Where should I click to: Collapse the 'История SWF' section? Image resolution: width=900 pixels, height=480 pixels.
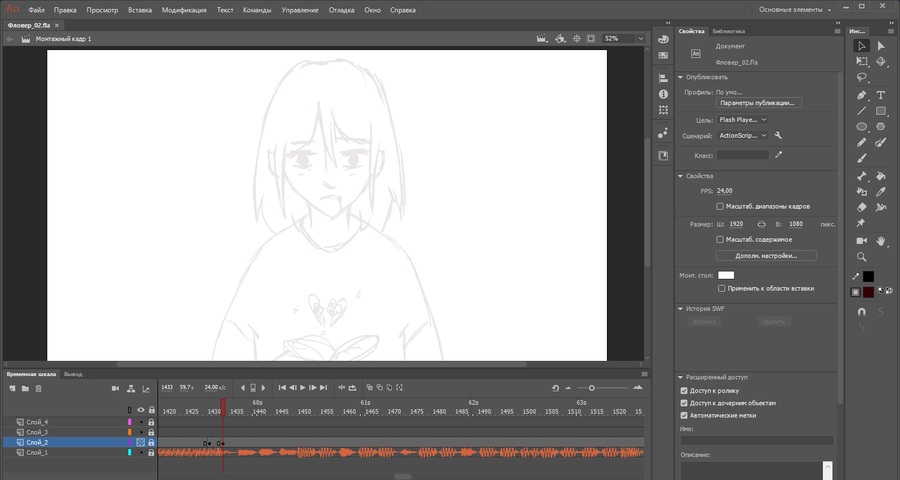[681, 309]
